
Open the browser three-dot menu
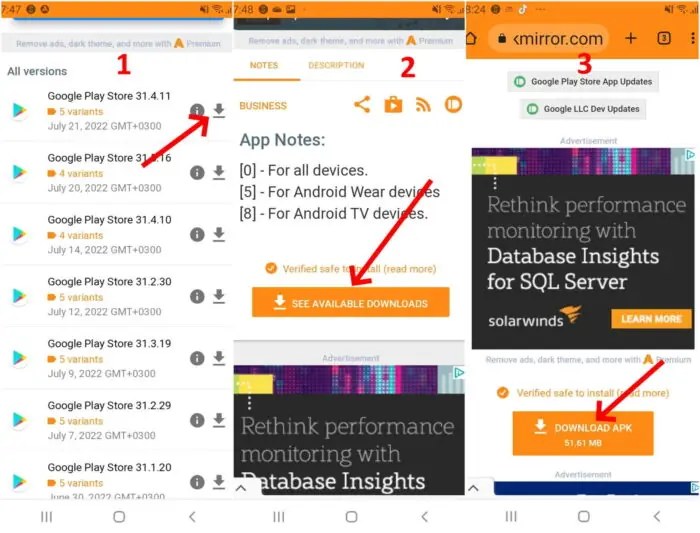pyautogui.click(x=692, y=38)
